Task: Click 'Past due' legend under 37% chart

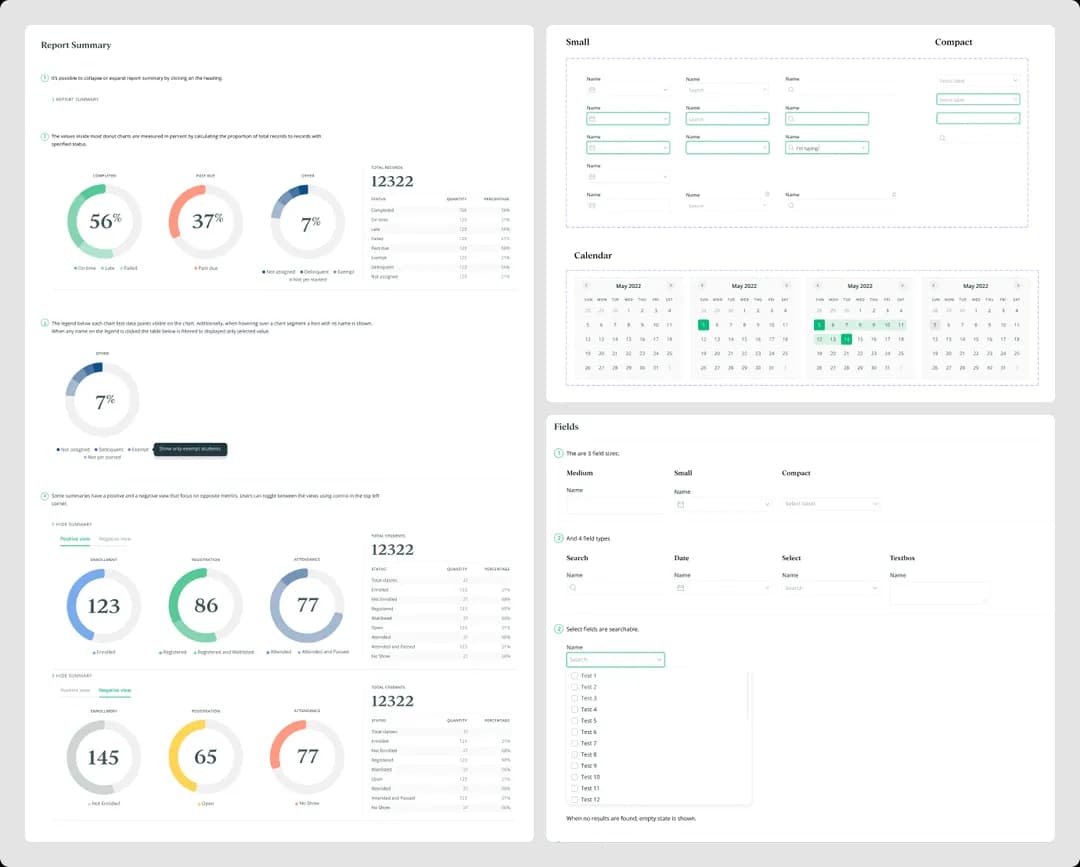Action: tap(208, 268)
